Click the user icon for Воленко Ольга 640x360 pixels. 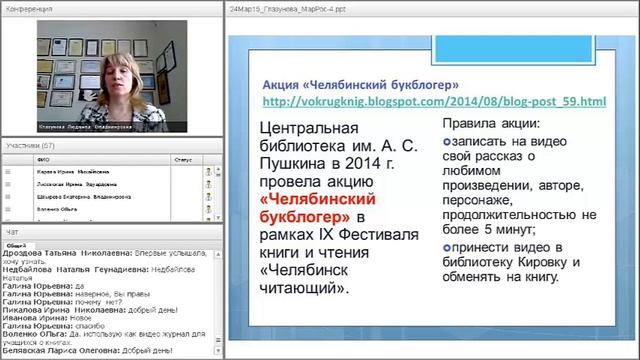(x=209, y=209)
